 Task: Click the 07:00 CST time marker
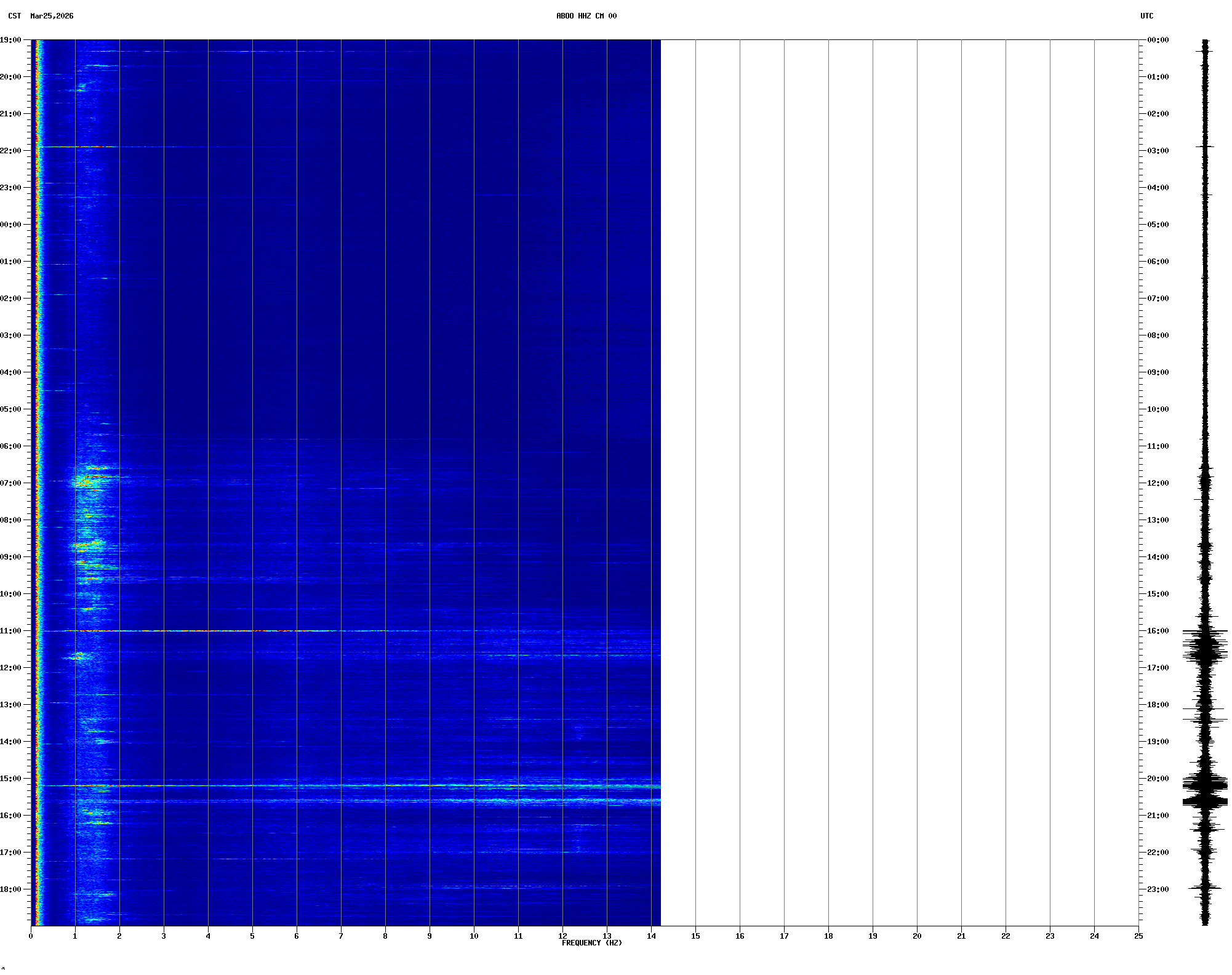coord(11,483)
